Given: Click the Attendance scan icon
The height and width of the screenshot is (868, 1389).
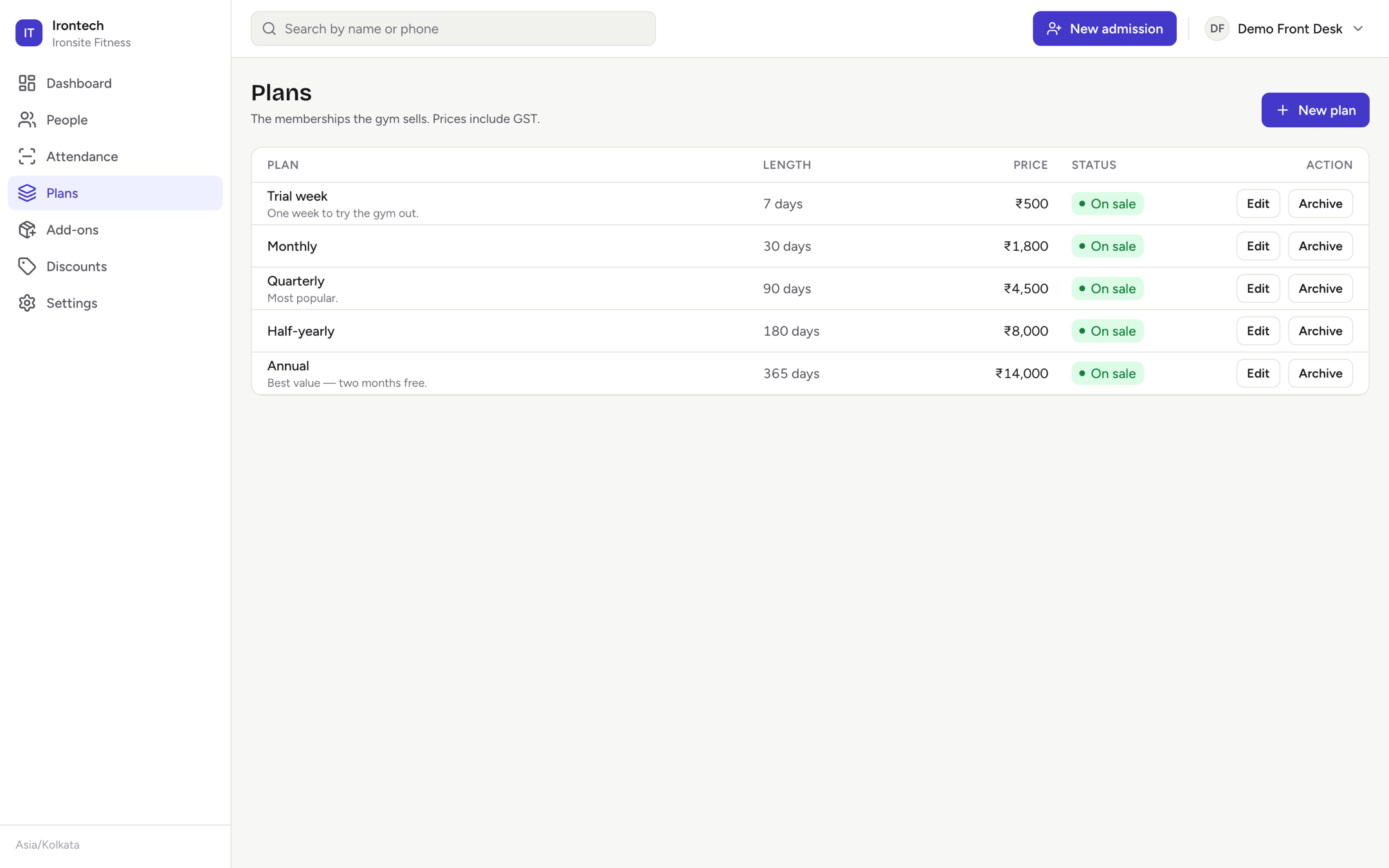Looking at the screenshot, I should pyautogui.click(x=27, y=156).
